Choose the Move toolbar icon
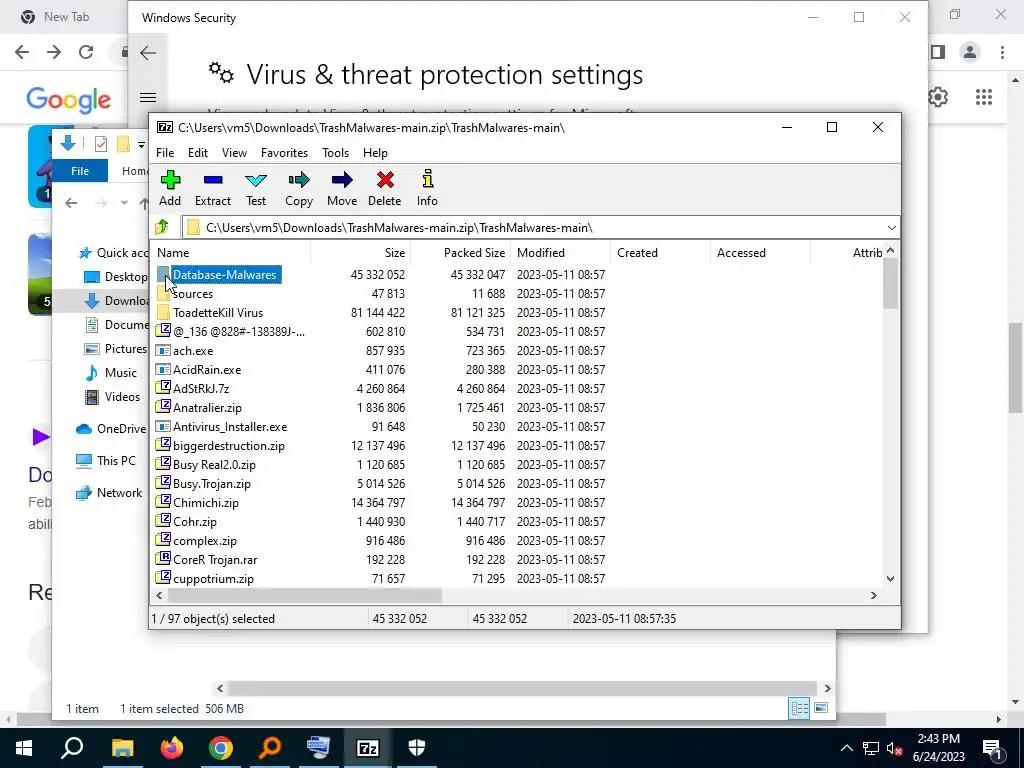 [x=342, y=188]
